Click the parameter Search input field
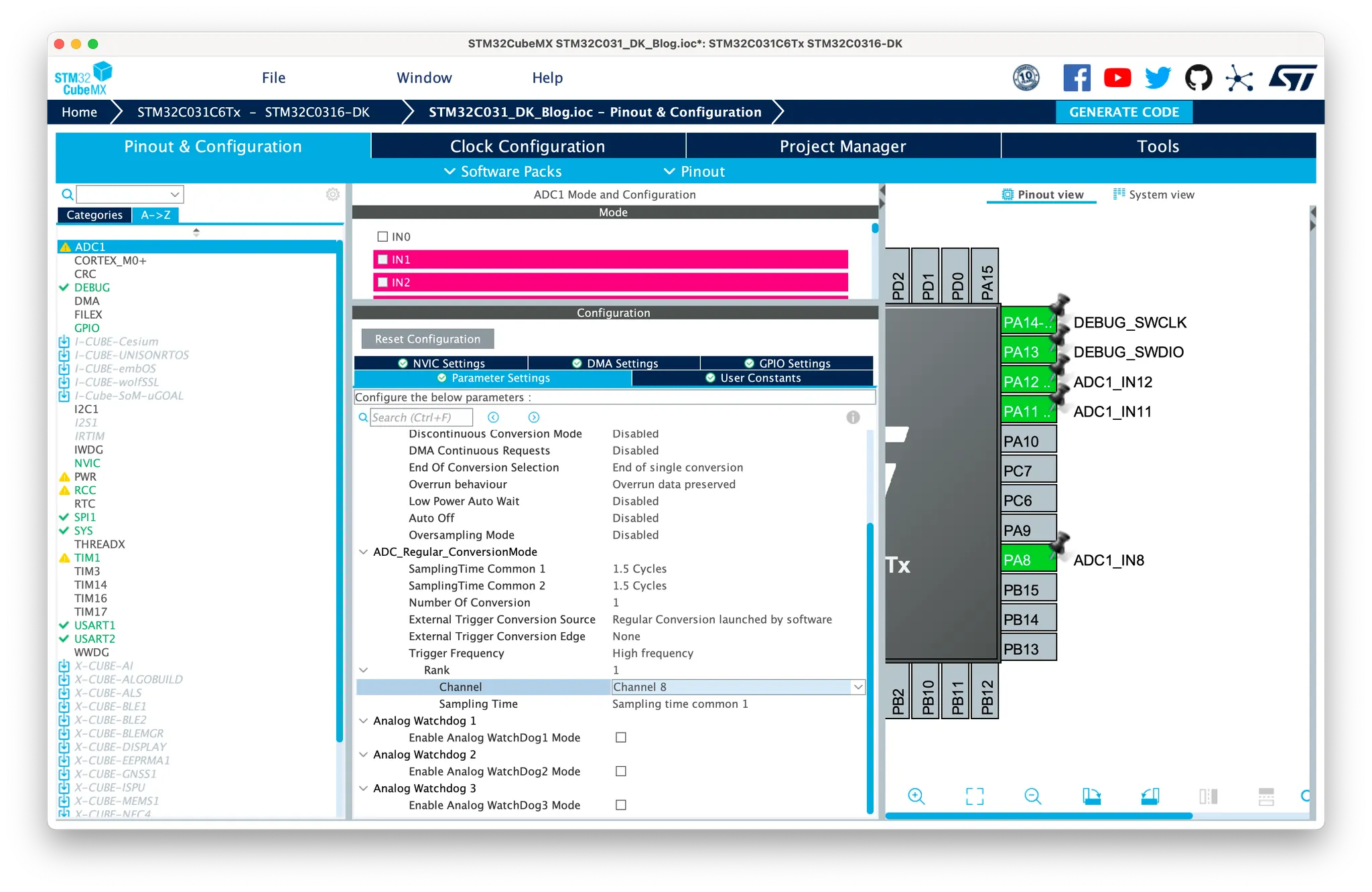The height and width of the screenshot is (892, 1372). pyautogui.click(x=421, y=417)
